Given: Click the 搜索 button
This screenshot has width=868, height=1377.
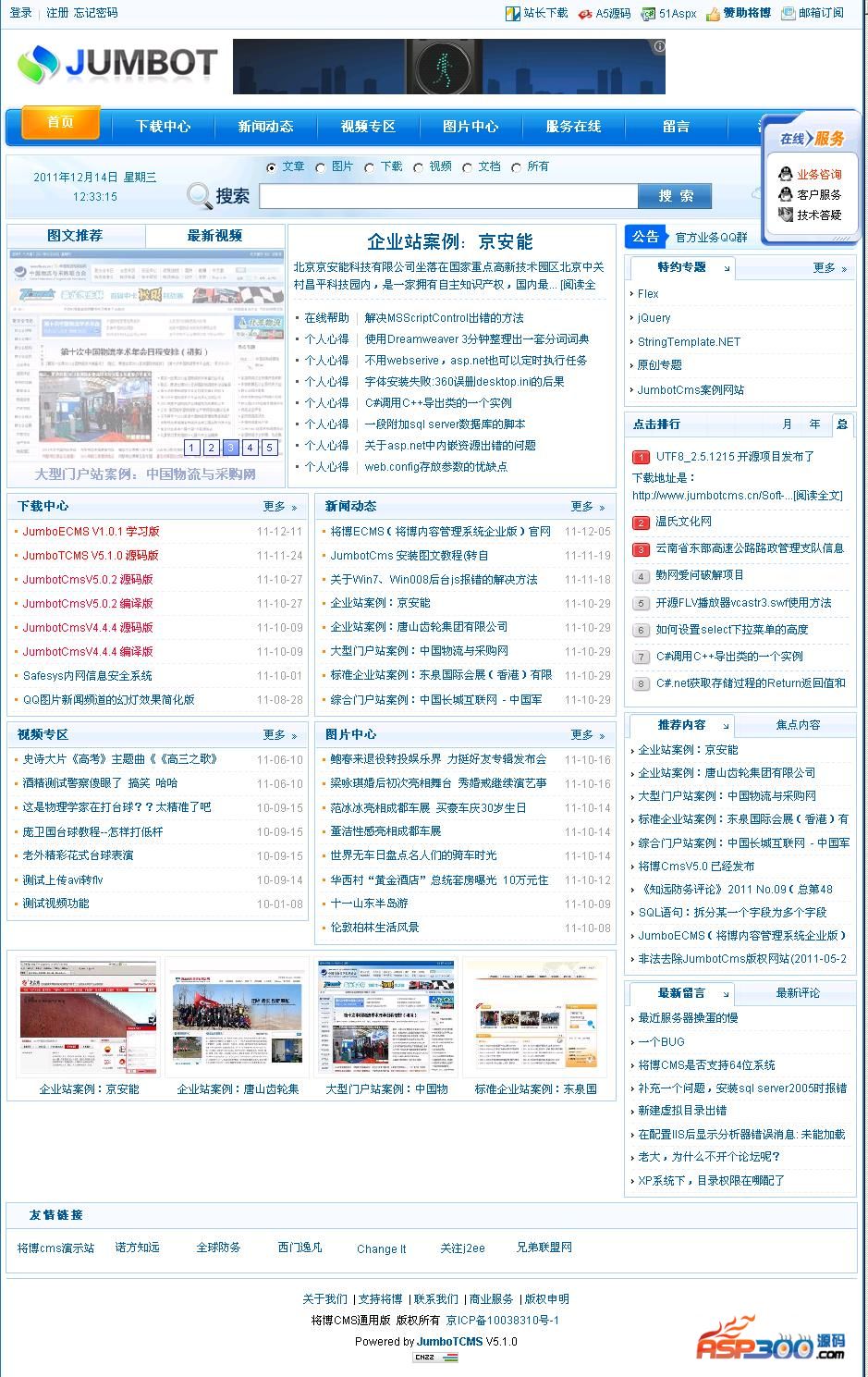Looking at the screenshot, I should tap(675, 196).
